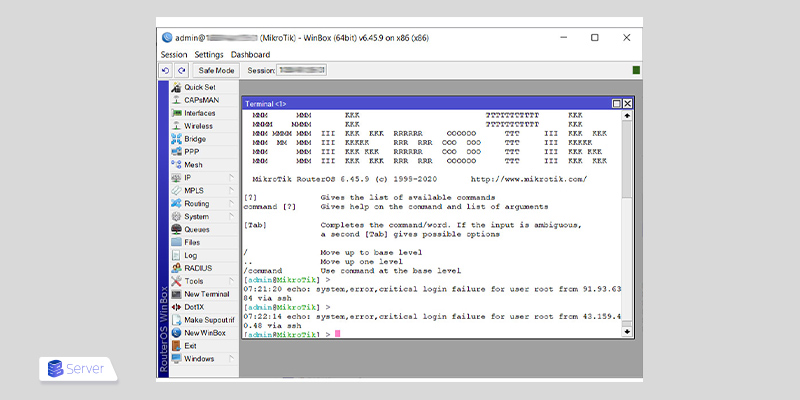Open the Dot1X icon
The image size is (800, 400).
[x=176, y=307]
